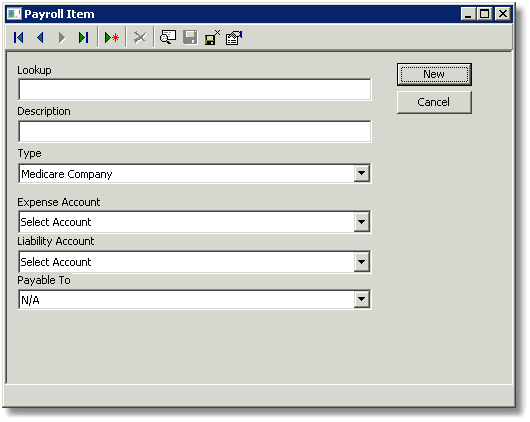Expand the Payable To dropdown
This screenshot has width=530, height=422.
pos(362,299)
